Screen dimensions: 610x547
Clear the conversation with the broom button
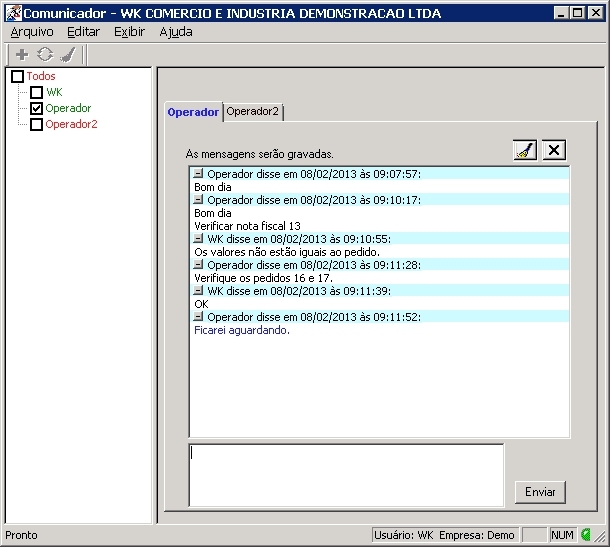point(524,150)
